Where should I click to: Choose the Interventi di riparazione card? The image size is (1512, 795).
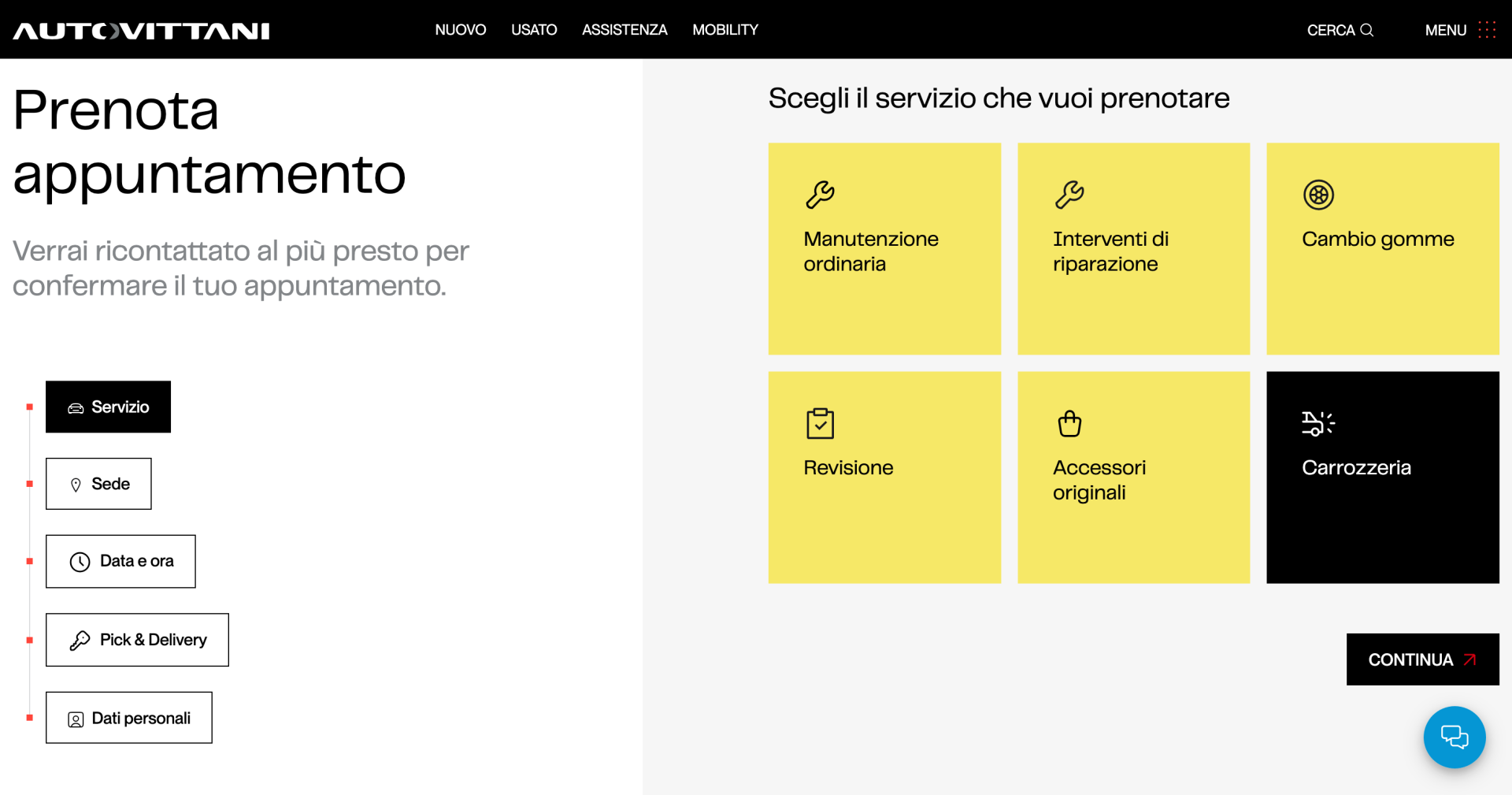pos(1133,249)
